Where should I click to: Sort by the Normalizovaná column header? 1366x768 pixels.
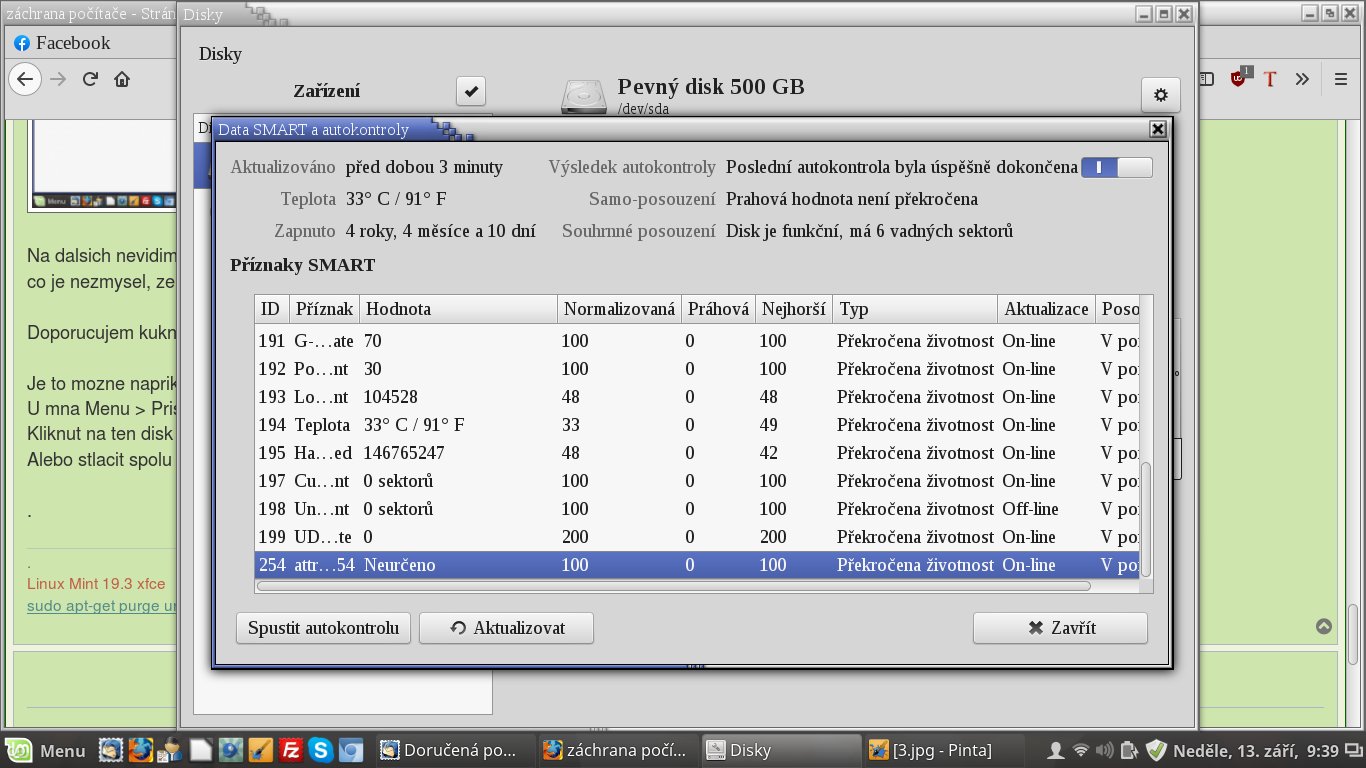(x=619, y=309)
